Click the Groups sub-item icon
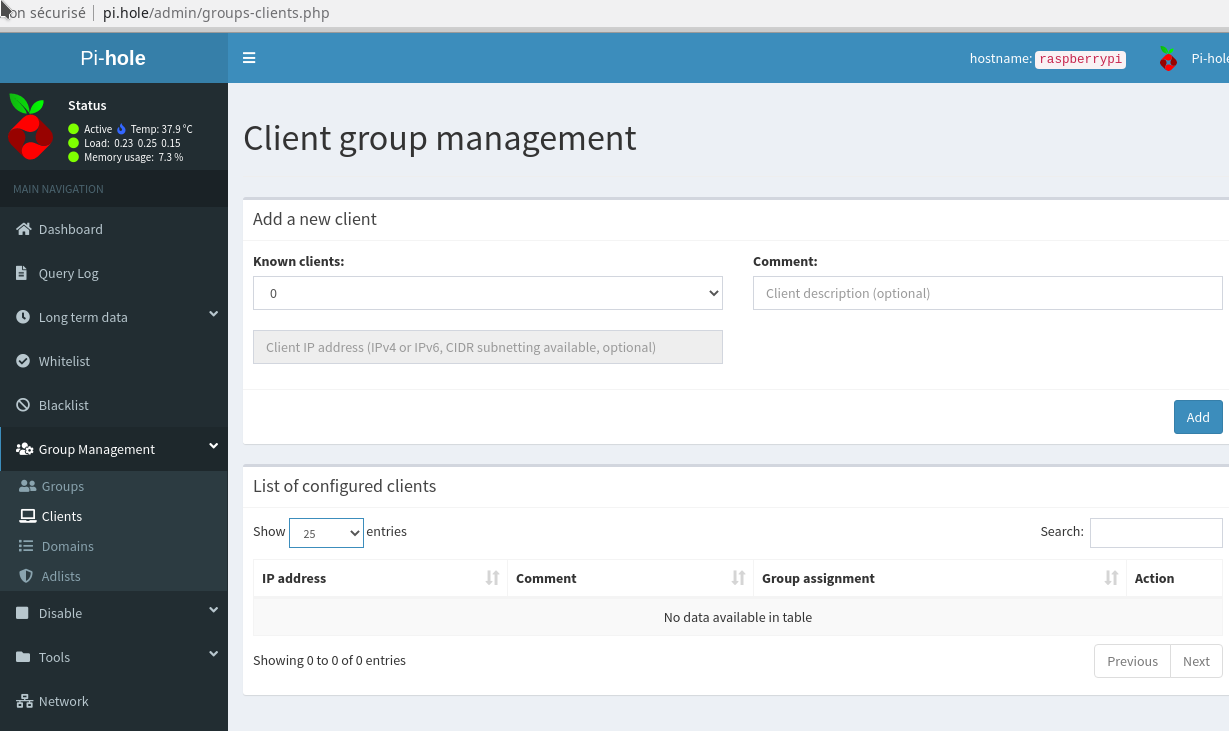The image size is (1229, 731). [28, 486]
